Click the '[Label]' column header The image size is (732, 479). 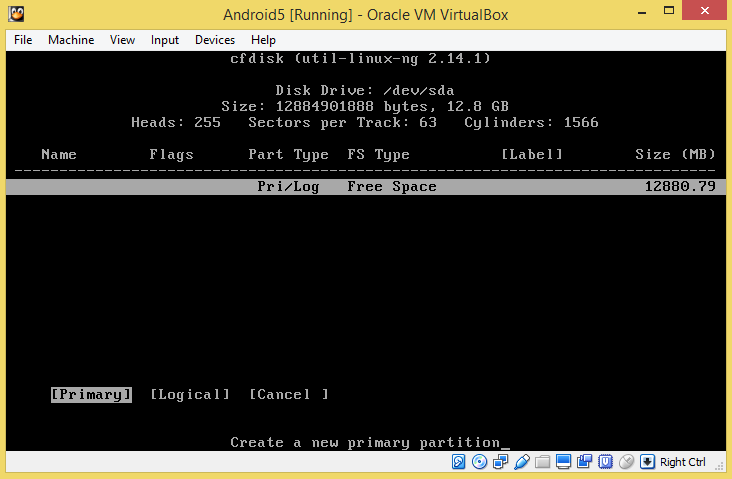532,155
